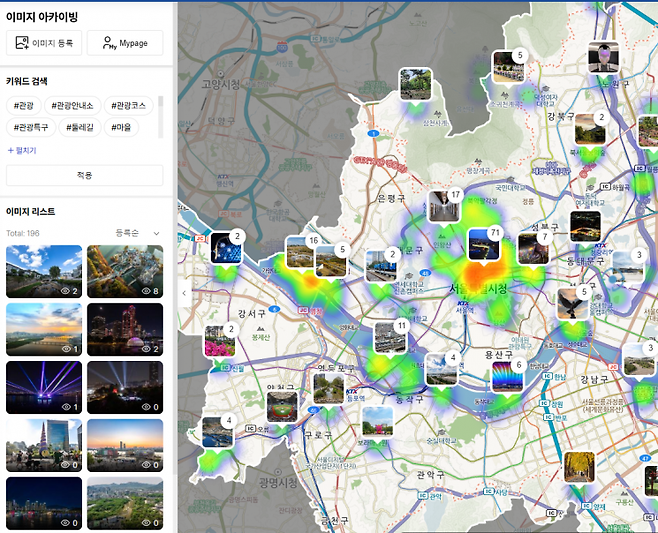
Task: Click the map cluster marker with count 6
Action: pos(507,376)
